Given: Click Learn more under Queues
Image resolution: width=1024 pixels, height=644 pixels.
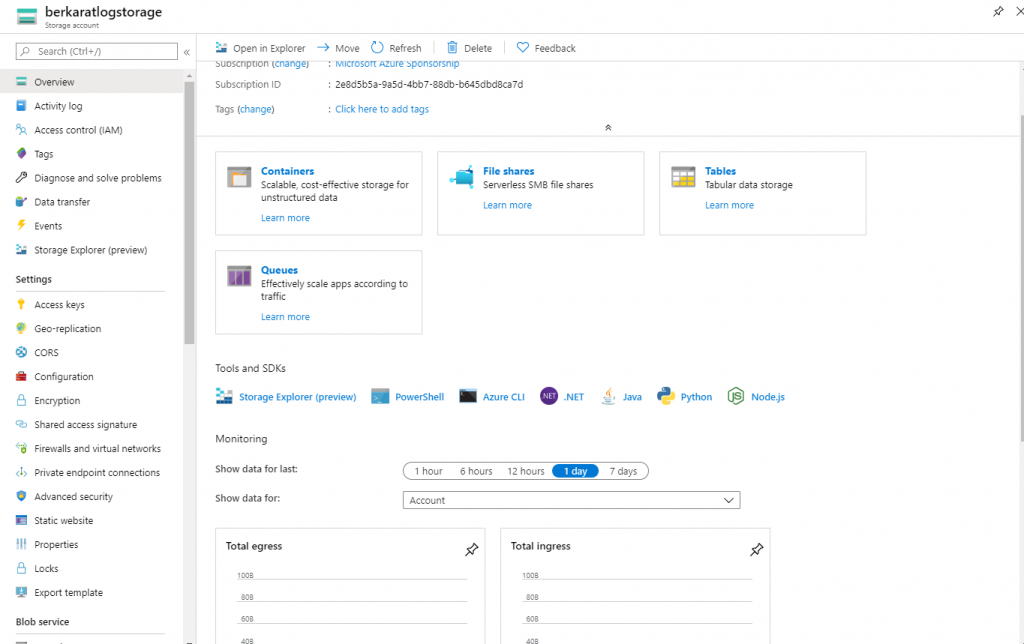Looking at the screenshot, I should (x=285, y=317).
